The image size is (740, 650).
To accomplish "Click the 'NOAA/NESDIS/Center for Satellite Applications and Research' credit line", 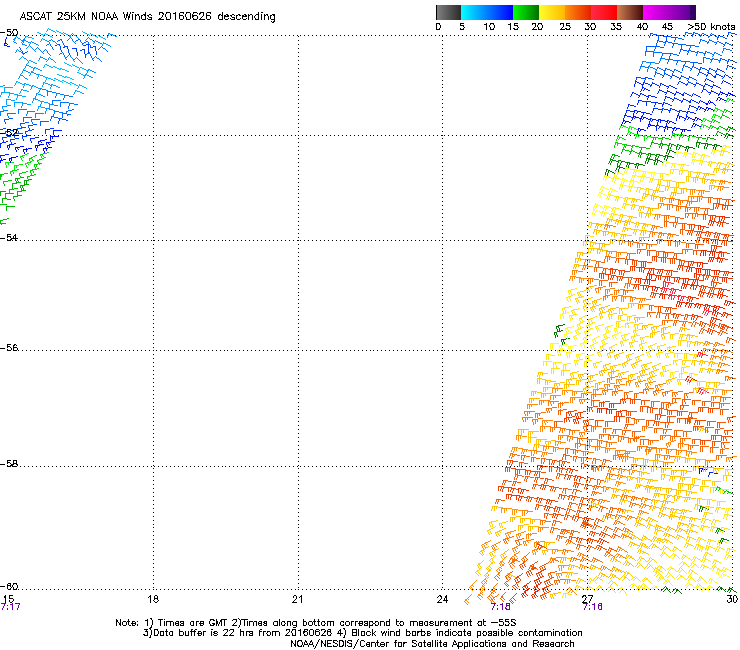I will click(x=432, y=644).
